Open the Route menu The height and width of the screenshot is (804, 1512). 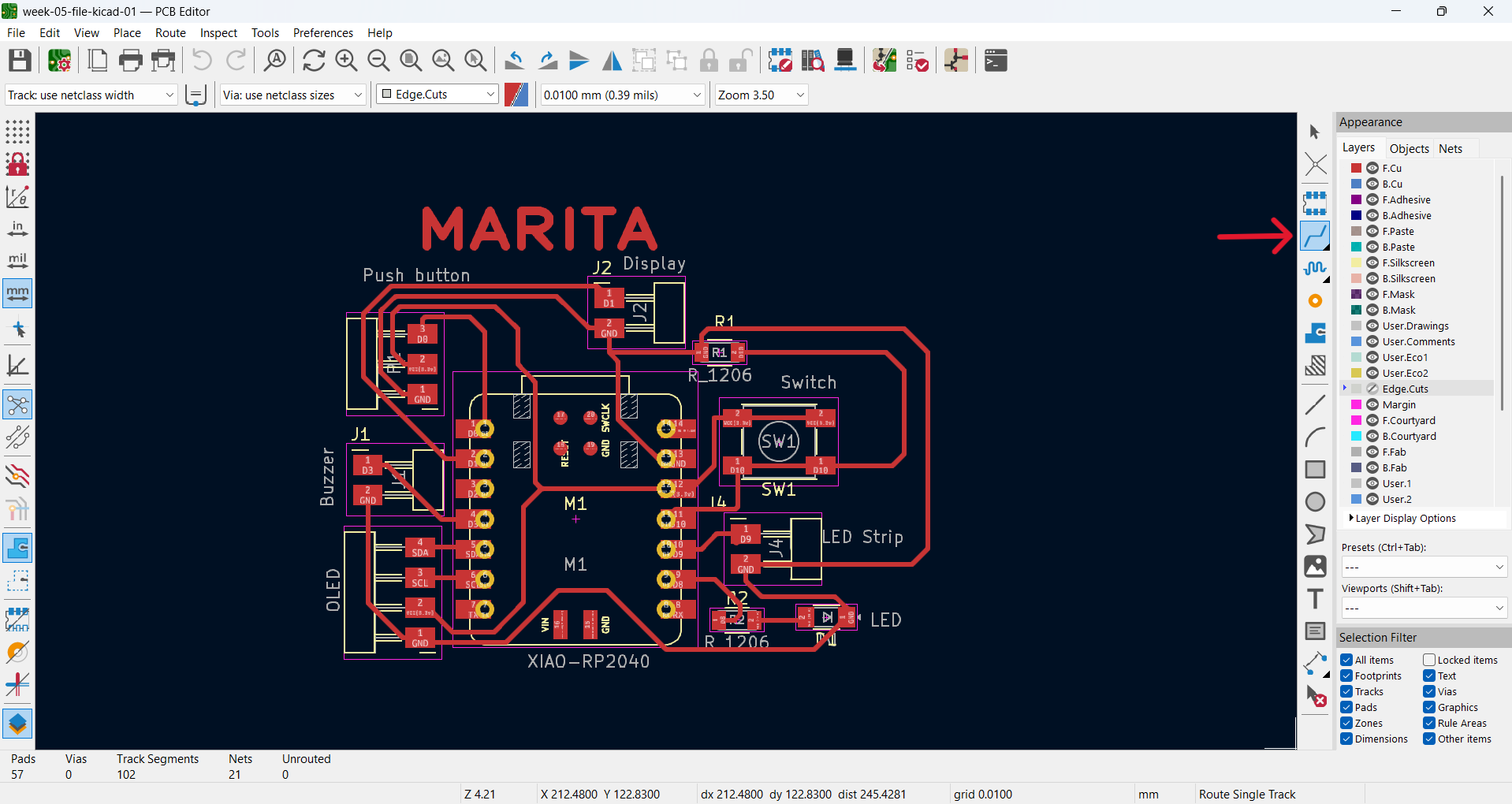[x=170, y=32]
